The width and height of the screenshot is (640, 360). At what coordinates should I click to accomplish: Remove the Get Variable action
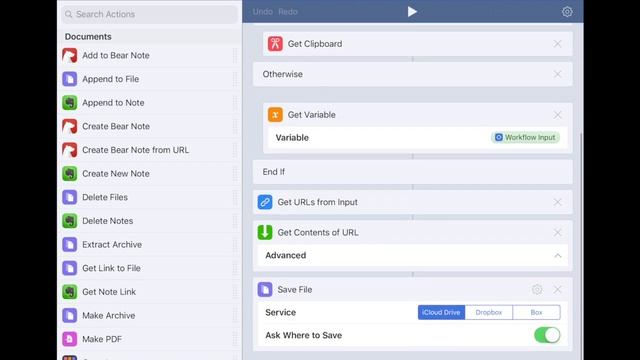tap(558, 115)
